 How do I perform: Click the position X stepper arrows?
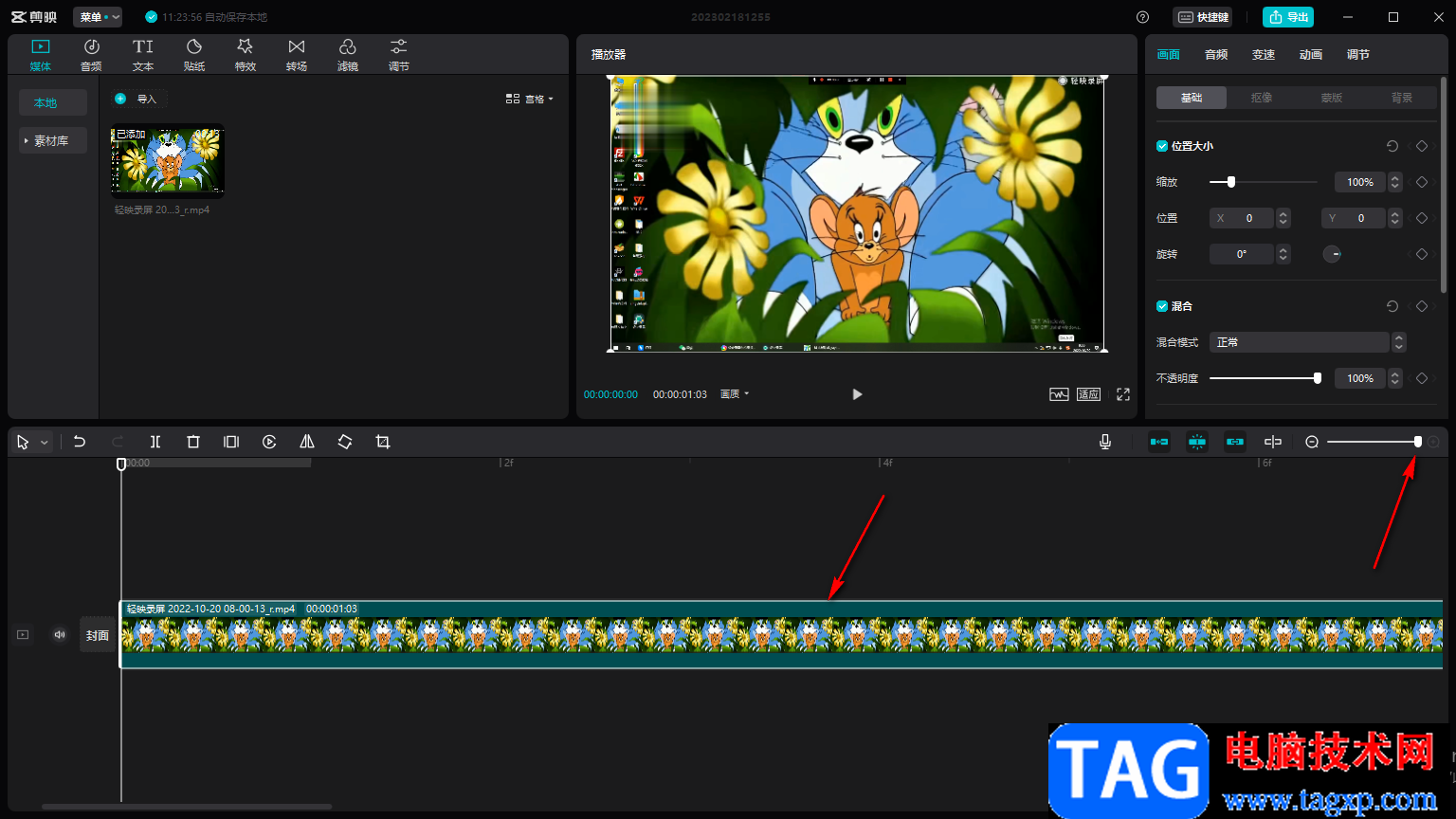(x=1283, y=218)
